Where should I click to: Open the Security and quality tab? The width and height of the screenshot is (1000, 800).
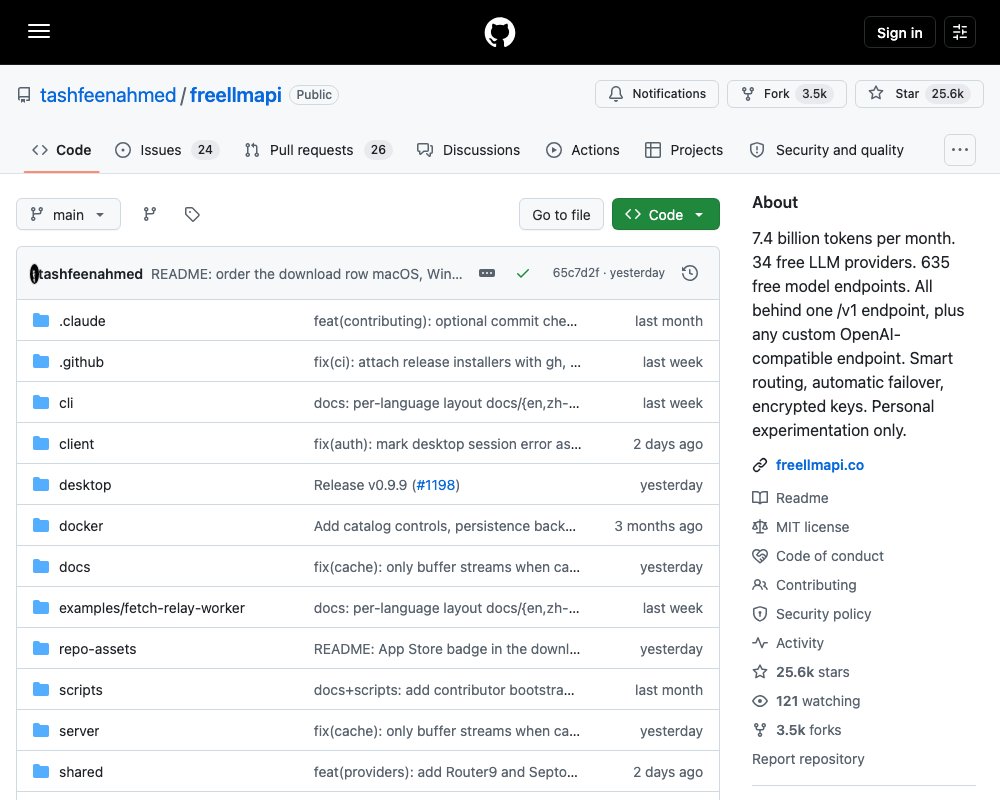pos(826,150)
